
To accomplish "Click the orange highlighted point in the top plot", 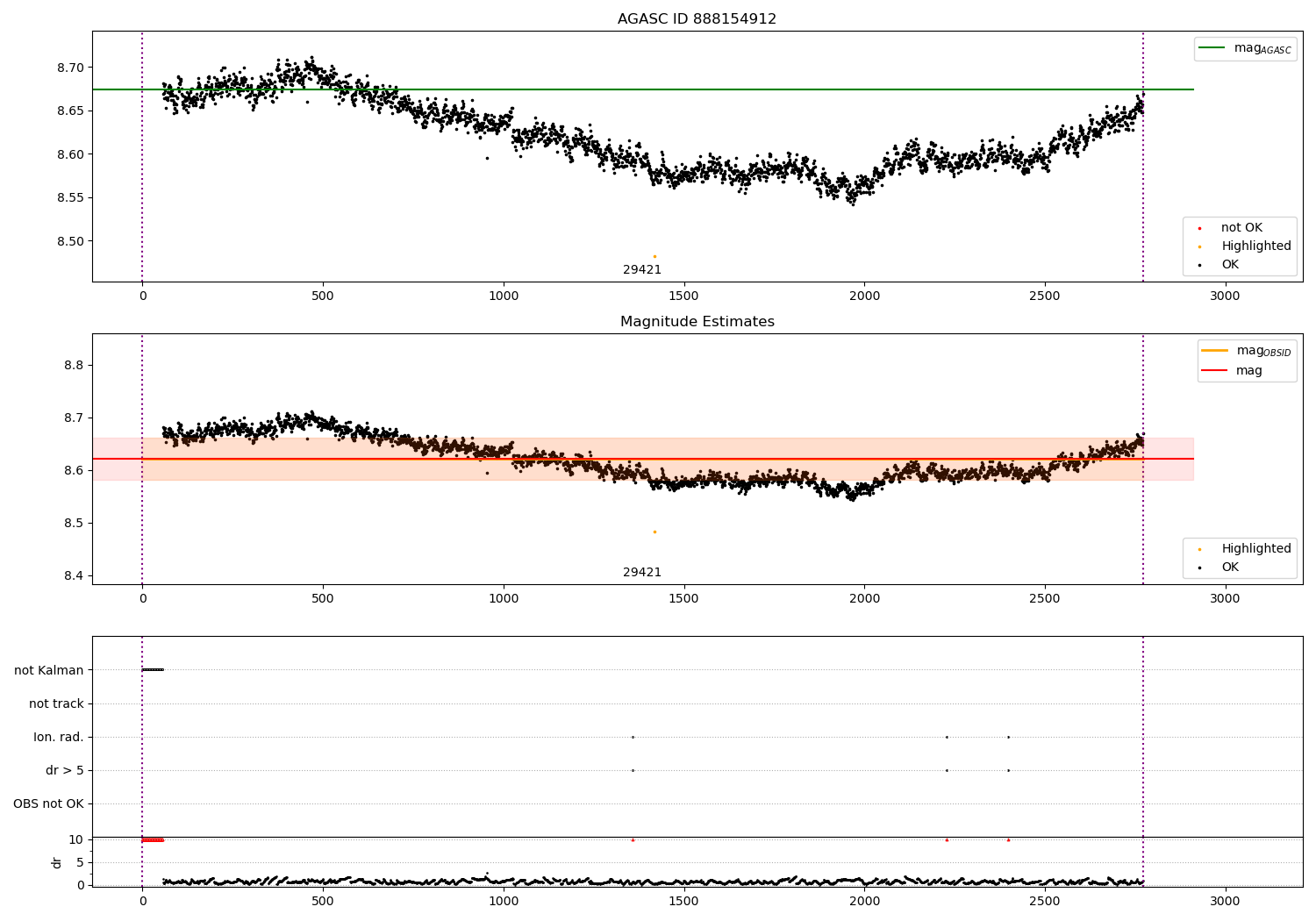I will tap(654, 256).
